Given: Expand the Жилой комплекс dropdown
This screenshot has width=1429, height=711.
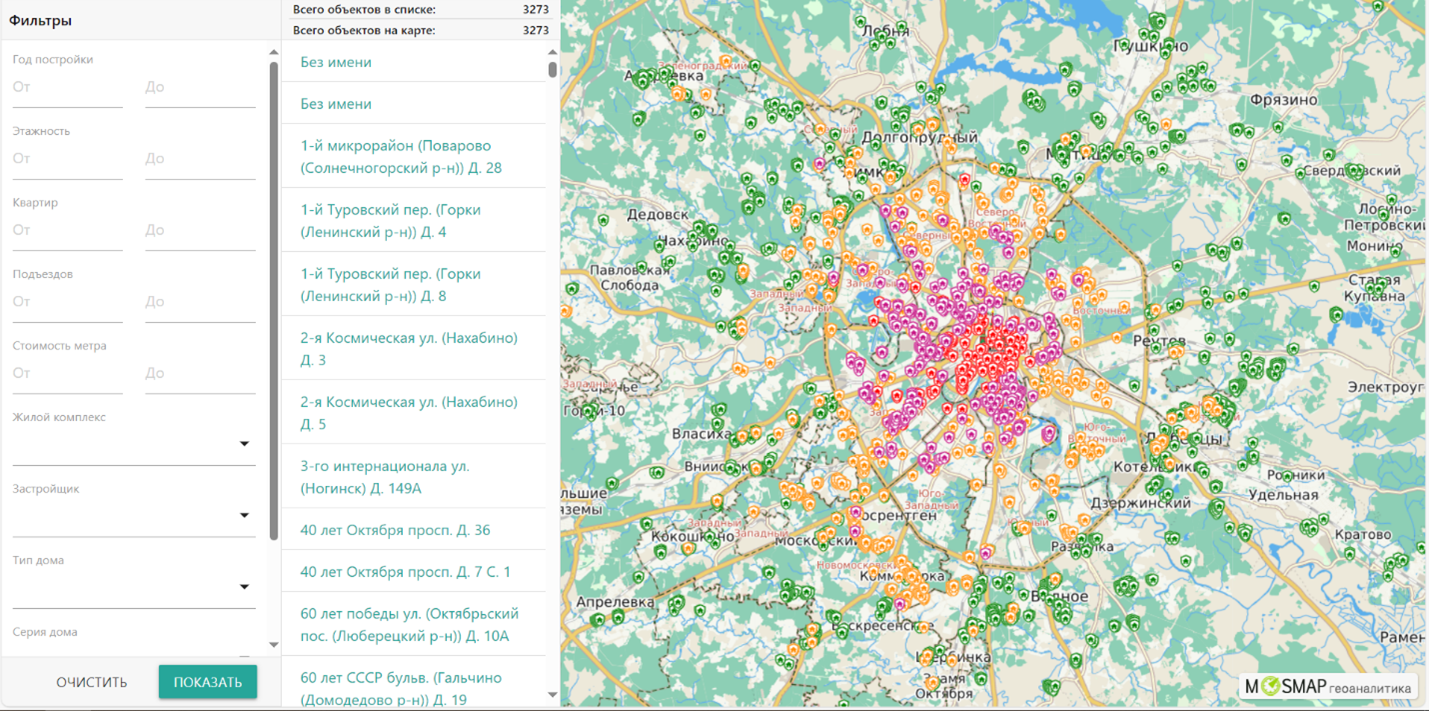Looking at the screenshot, I should click(244, 444).
